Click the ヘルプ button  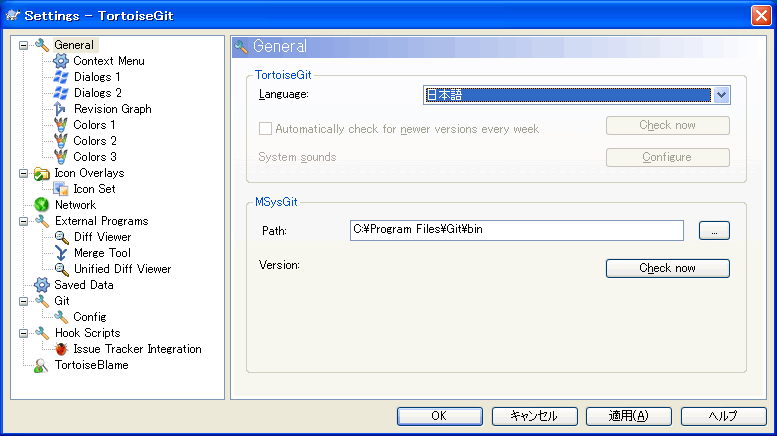coord(723,416)
